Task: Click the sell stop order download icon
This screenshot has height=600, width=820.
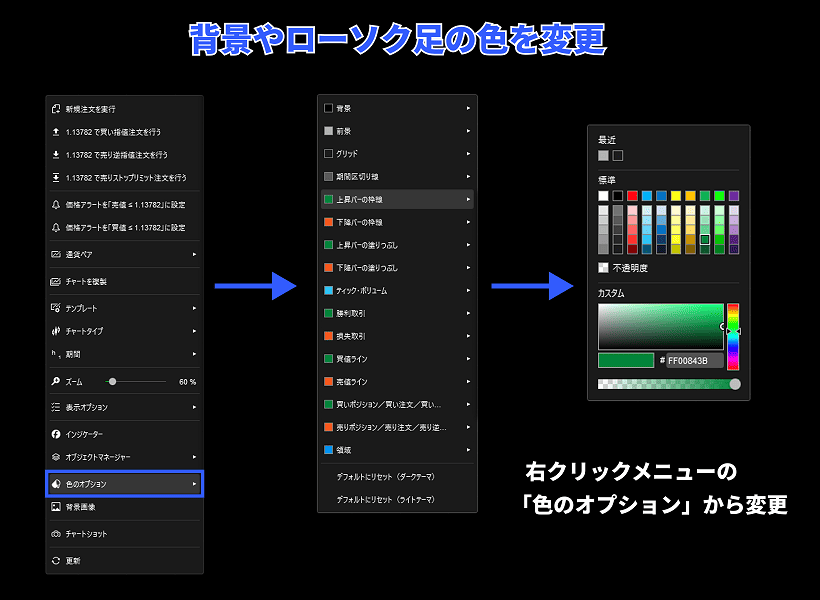Action: pos(56,155)
